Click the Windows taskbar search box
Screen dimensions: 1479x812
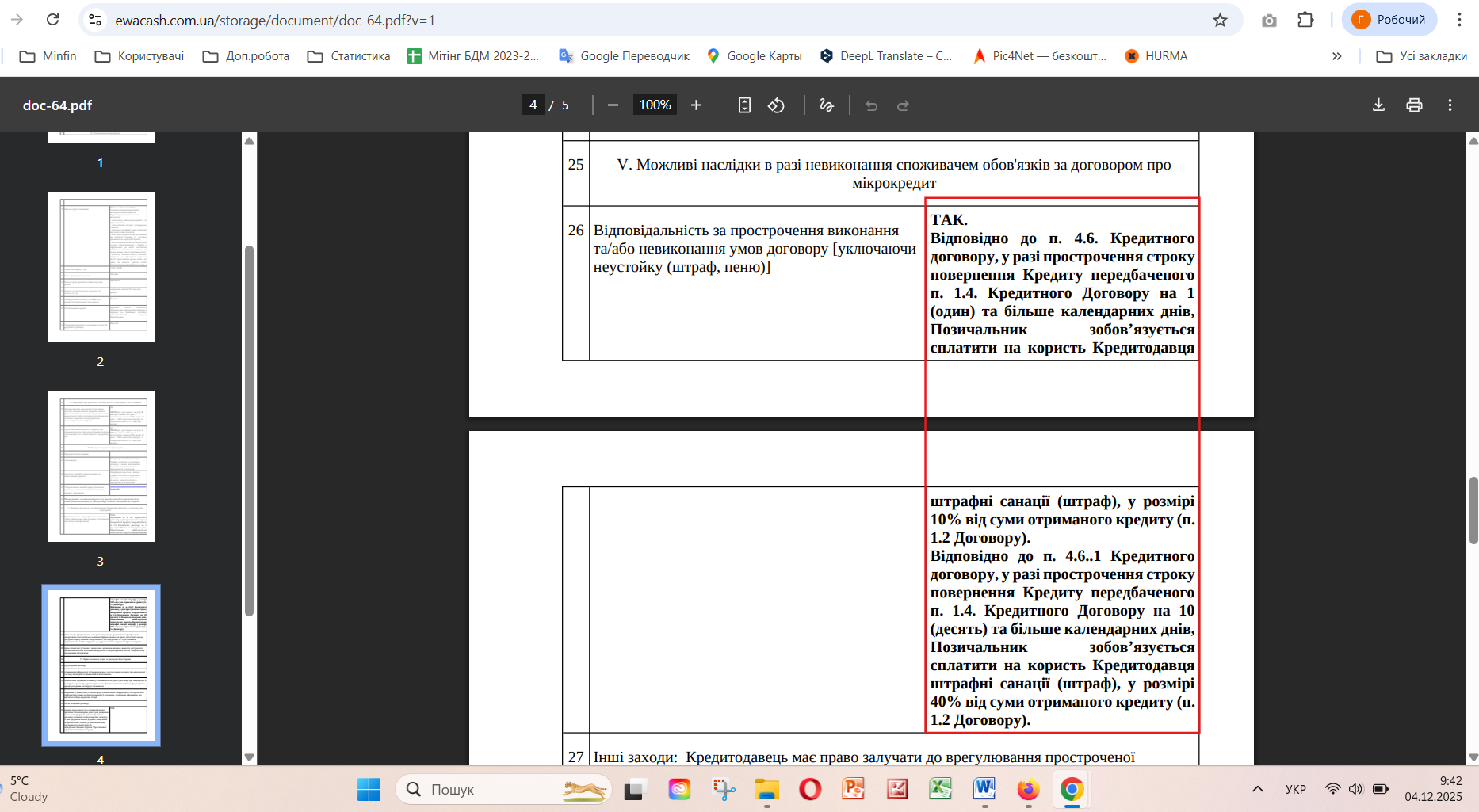[x=503, y=789]
